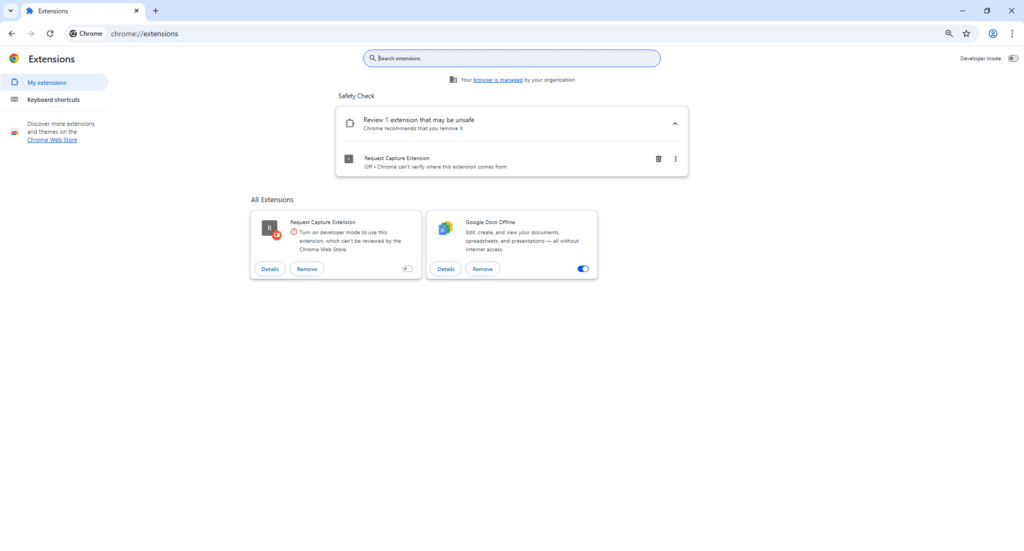Bookmark this page with the star icon
Image resolution: width=1024 pixels, height=551 pixels.
tap(967, 33)
